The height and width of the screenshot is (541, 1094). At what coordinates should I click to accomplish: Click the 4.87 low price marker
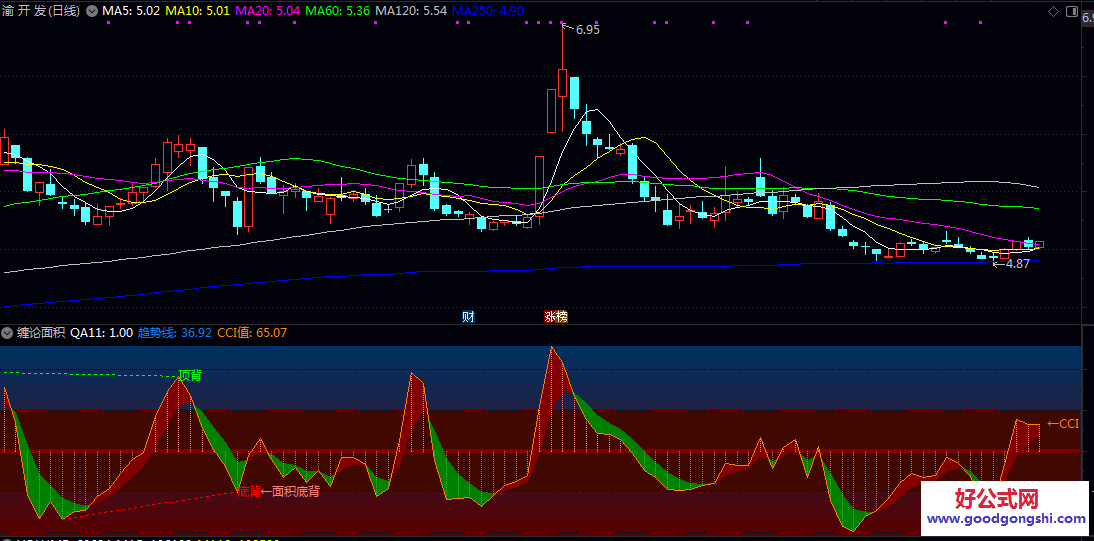point(1016,264)
